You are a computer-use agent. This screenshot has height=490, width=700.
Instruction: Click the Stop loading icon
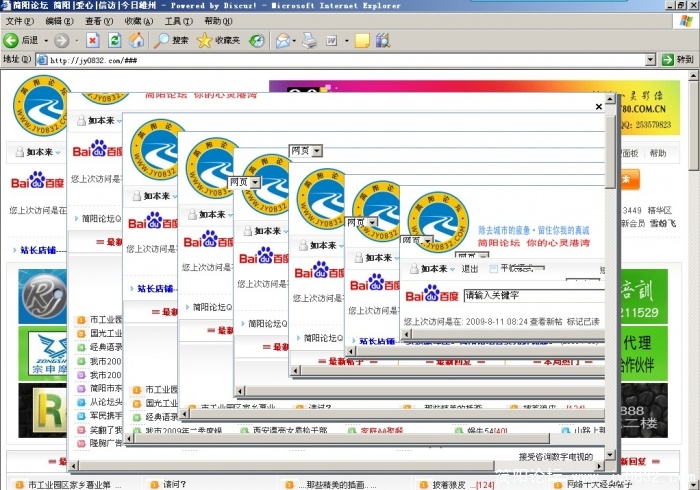point(92,41)
